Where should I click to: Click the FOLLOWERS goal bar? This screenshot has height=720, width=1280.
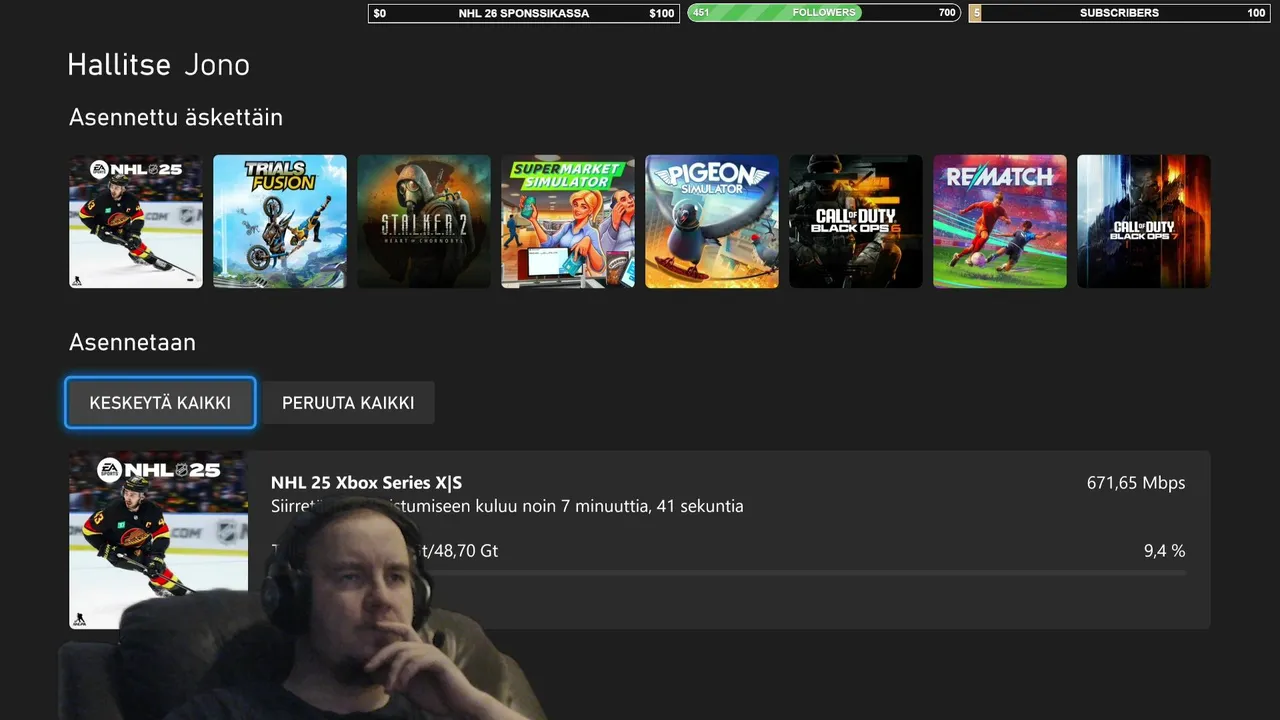click(x=824, y=13)
